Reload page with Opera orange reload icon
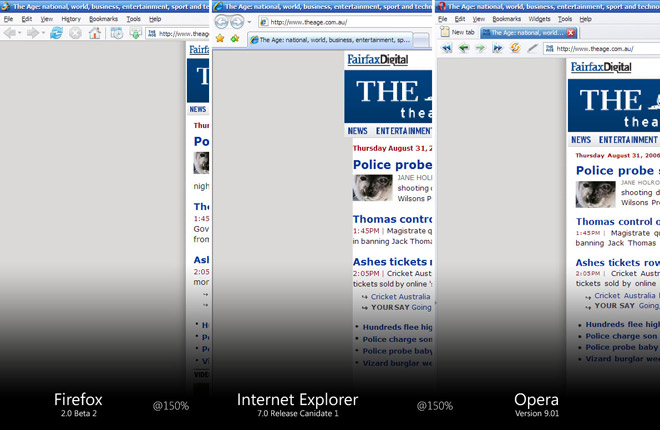This screenshot has width=660, height=430. 515,48
